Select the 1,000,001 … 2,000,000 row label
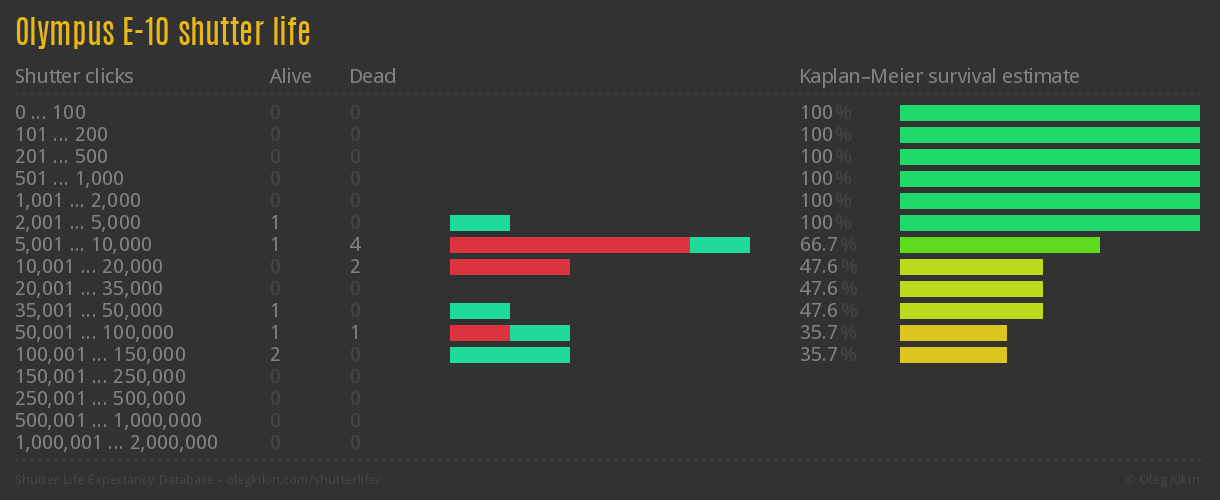This screenshot has width=1220, height=500. tap(116, 443)
